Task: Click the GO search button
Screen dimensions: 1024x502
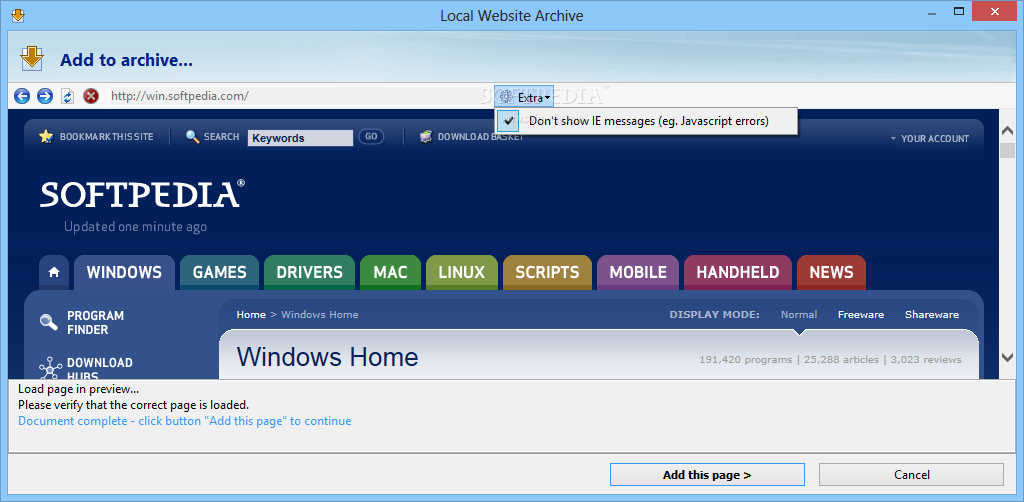Action: point(371,136)
